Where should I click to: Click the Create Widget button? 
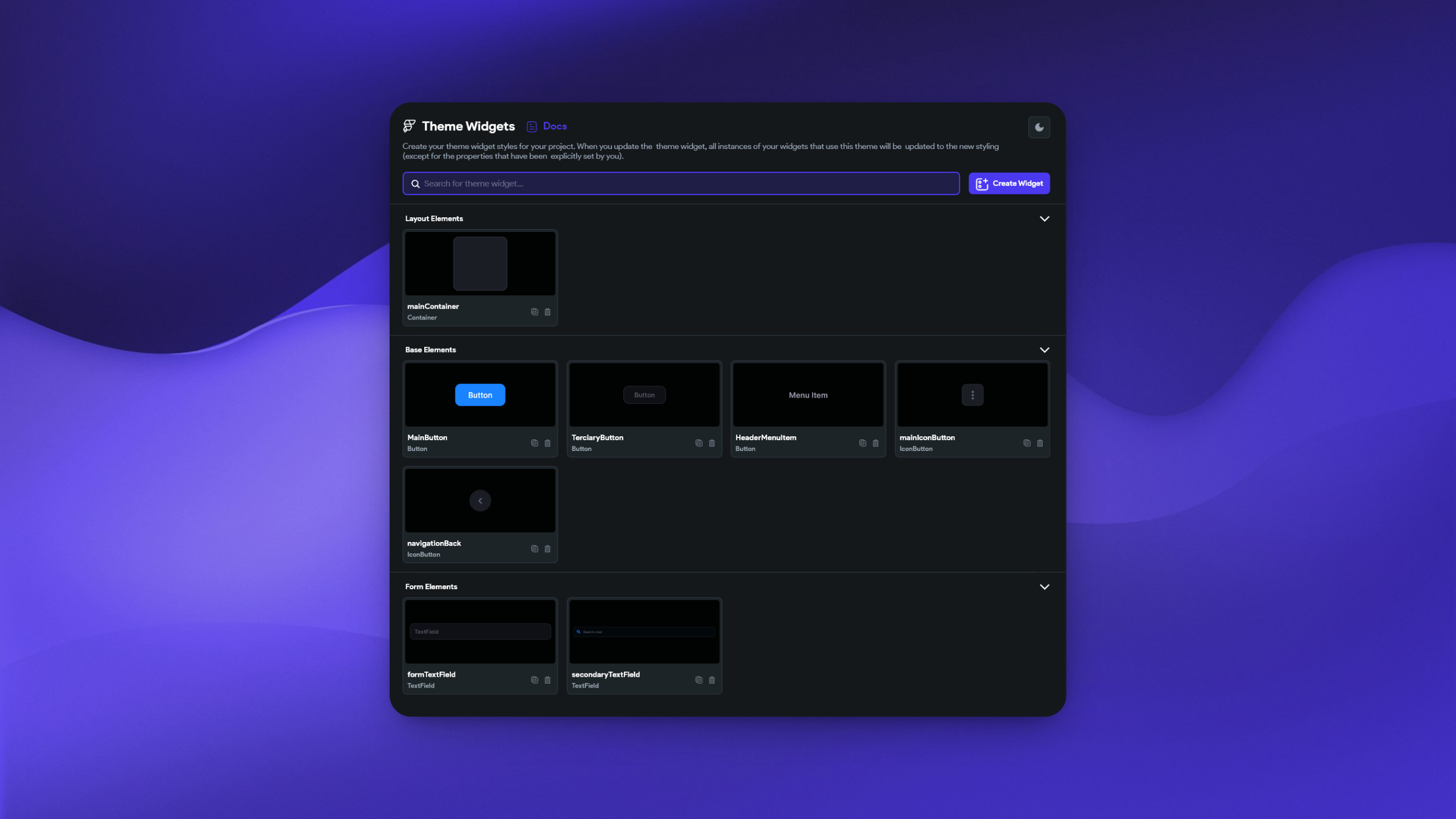point(1009,183)
